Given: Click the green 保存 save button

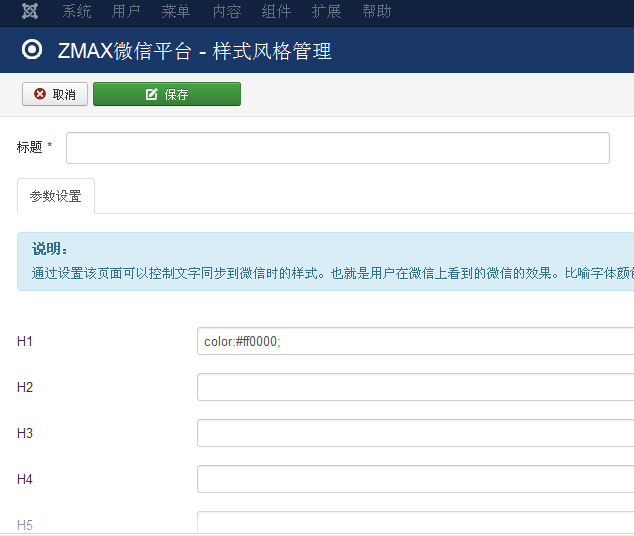Looking at the screenshot, I should coord(167,94).
